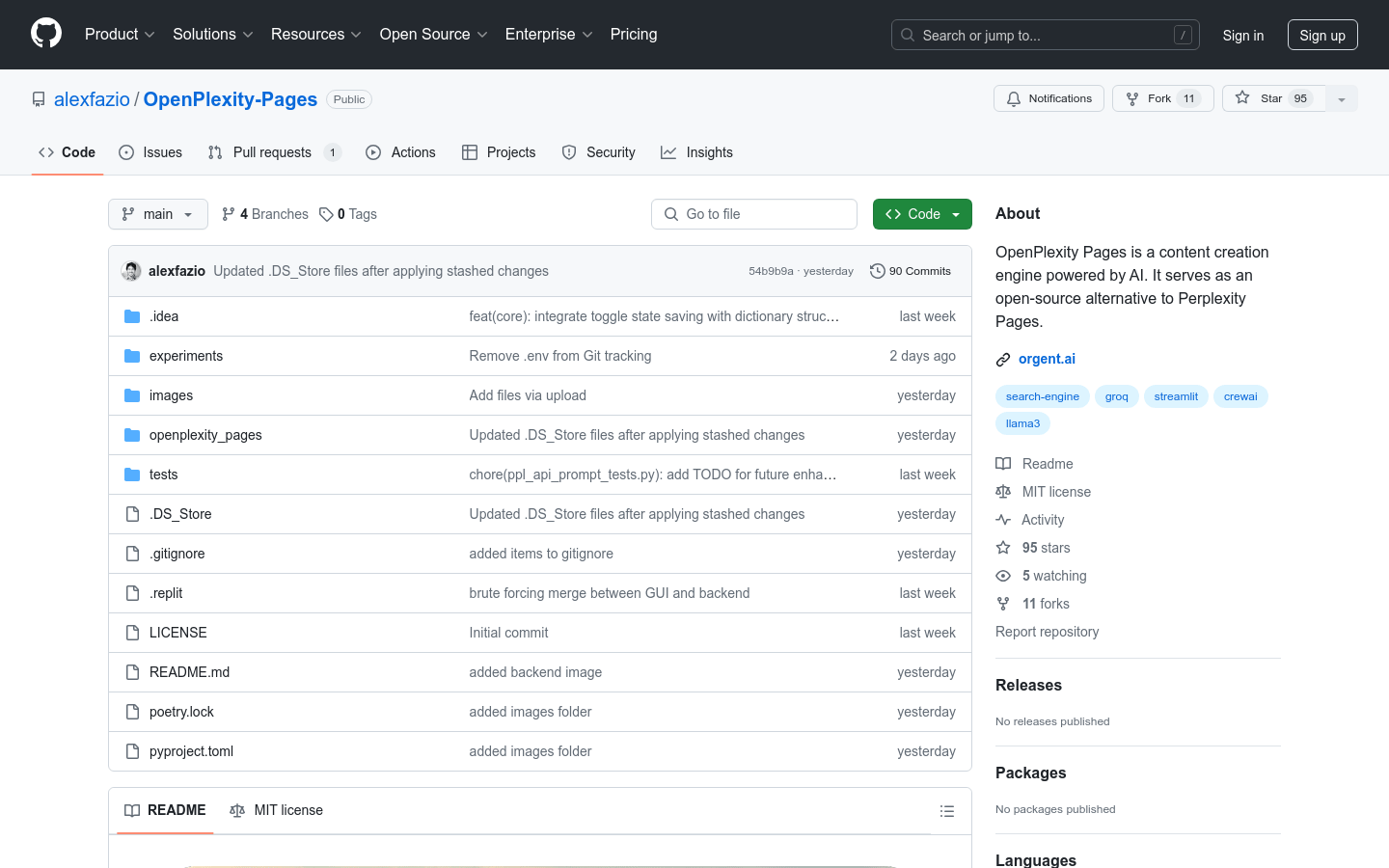Image resolution: width=1389 pixels, height=868 pixels.
Task: Open the green Code dropdown button
Action: click(922, 214)
